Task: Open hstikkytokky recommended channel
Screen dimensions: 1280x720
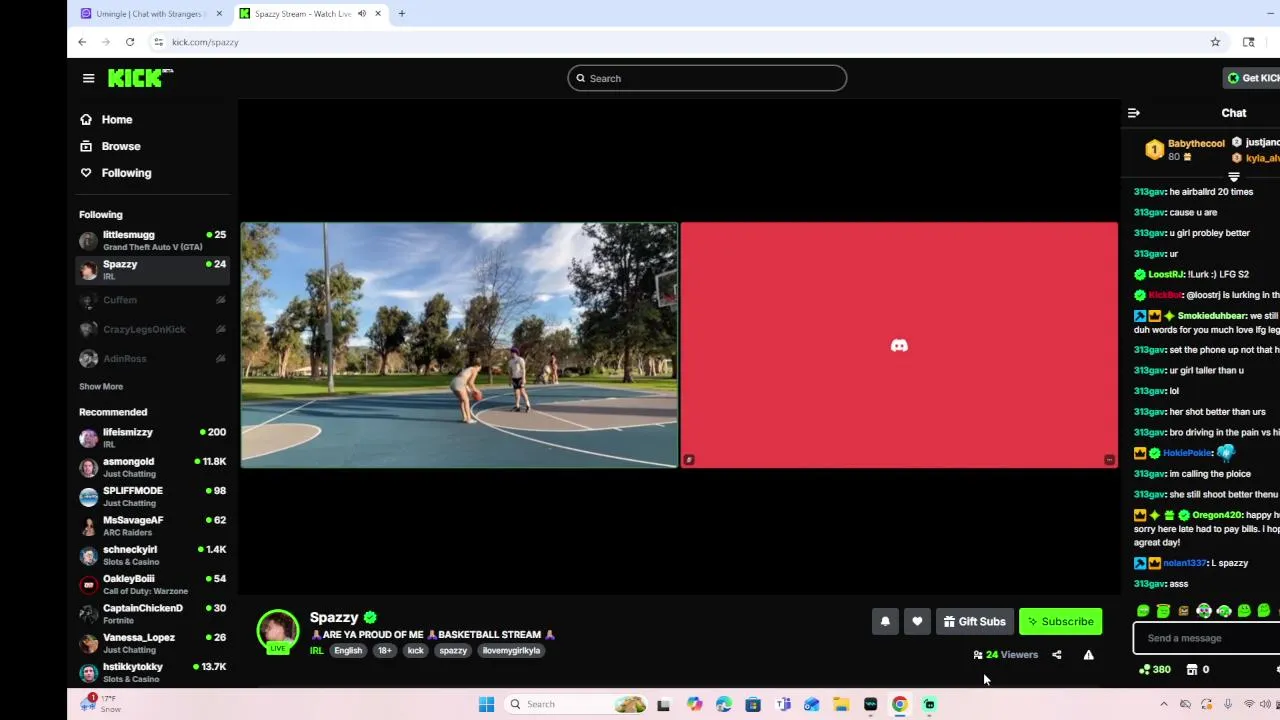Action: [154, 672]
